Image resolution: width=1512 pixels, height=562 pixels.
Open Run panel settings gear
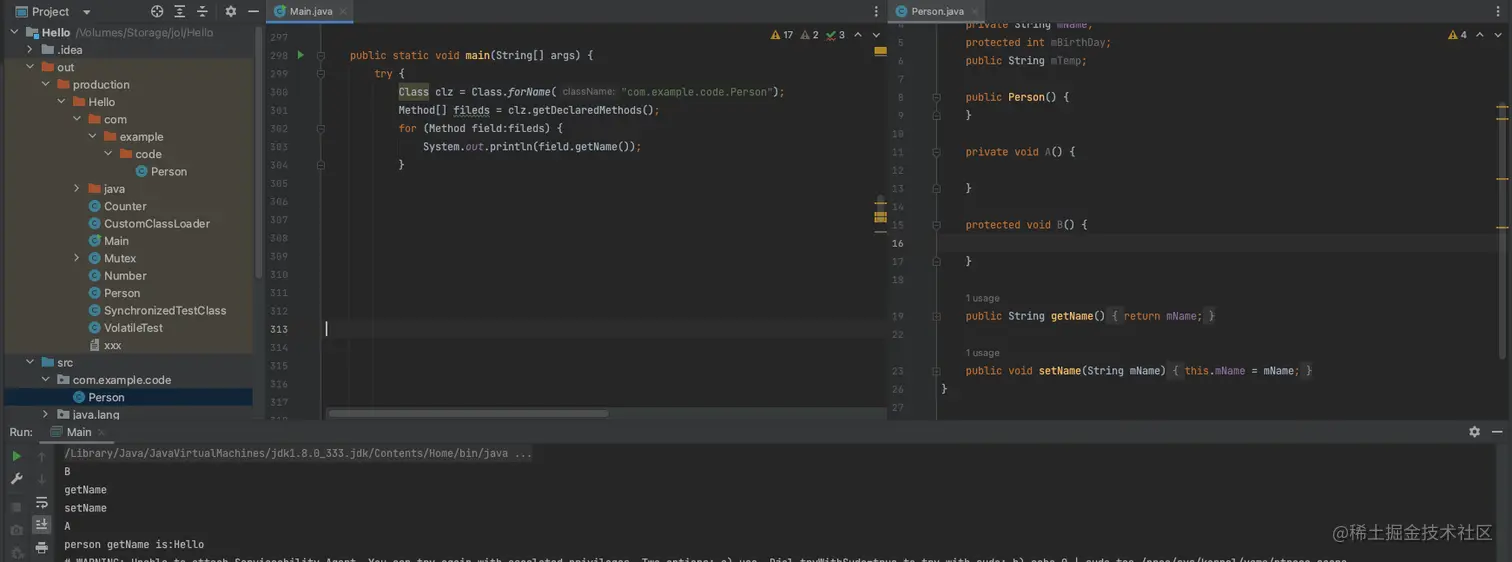(1474, 432)
